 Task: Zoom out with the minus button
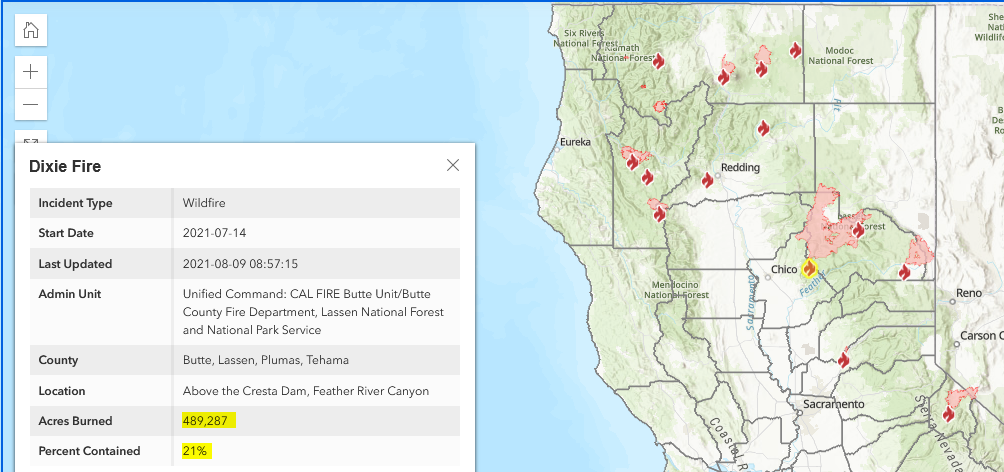(x=31, y=104)
